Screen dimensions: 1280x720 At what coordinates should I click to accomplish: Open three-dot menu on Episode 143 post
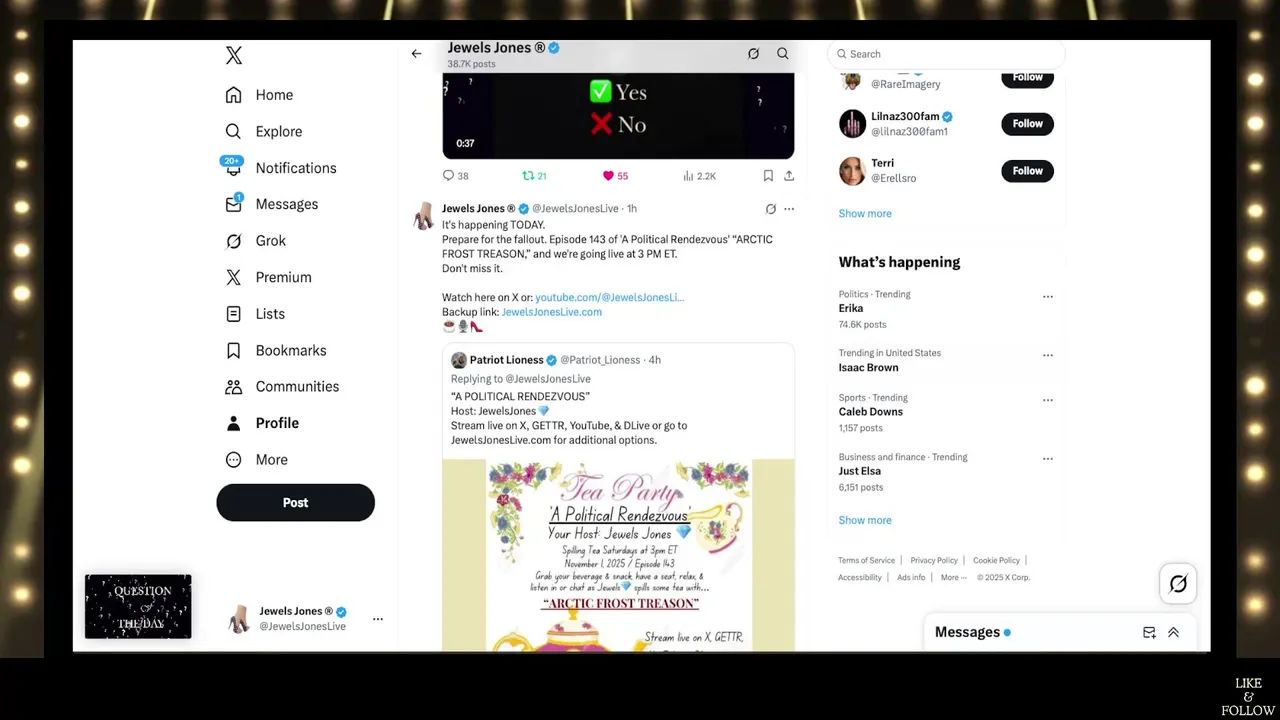(789, 209)
